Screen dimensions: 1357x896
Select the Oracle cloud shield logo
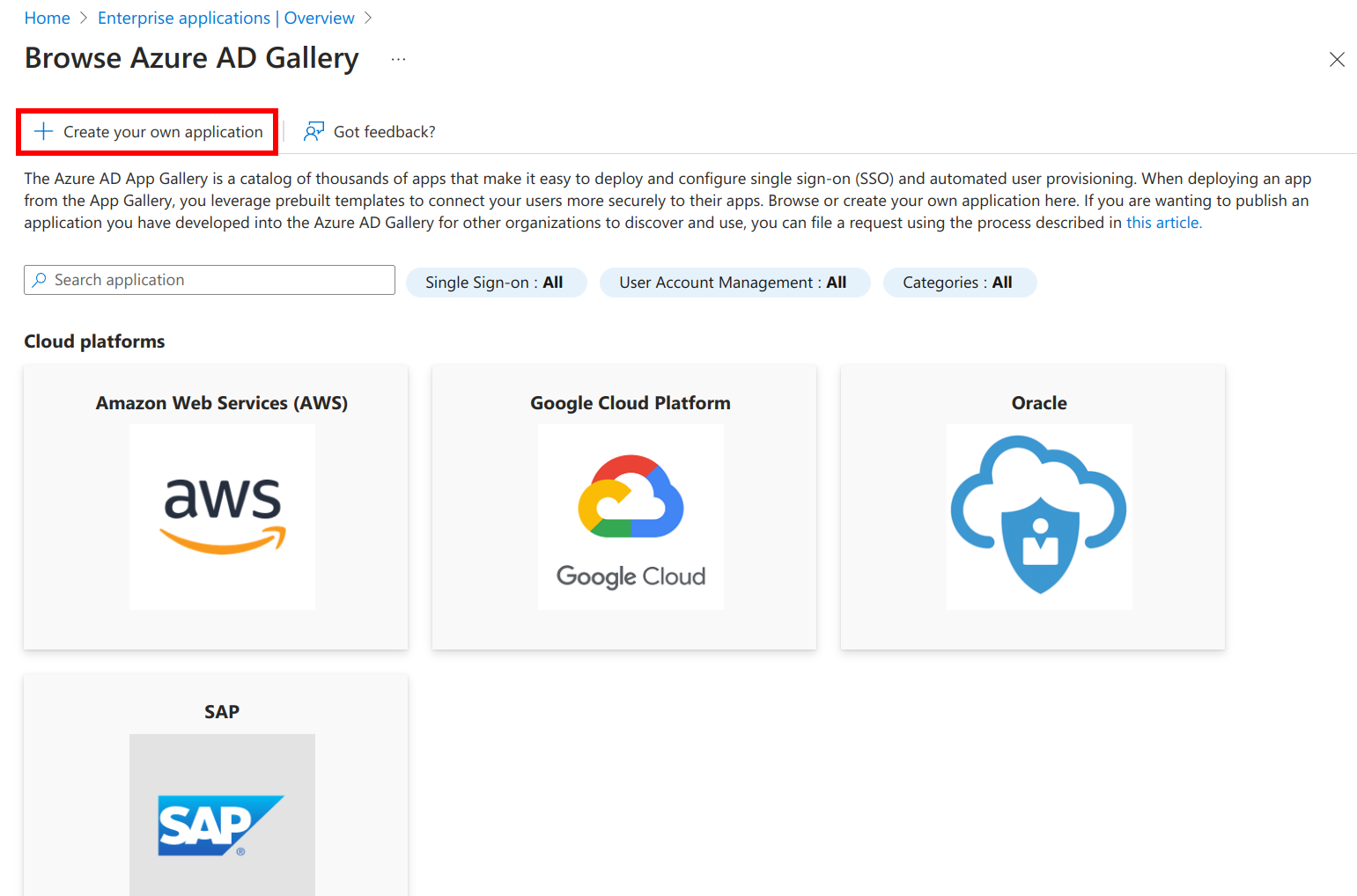[x=1039, y=517]
